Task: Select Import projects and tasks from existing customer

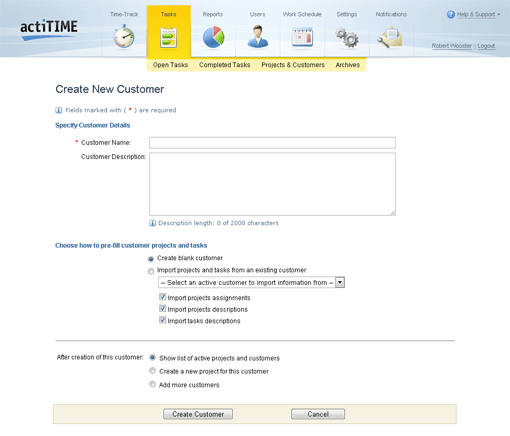Action: pos(151,271)
